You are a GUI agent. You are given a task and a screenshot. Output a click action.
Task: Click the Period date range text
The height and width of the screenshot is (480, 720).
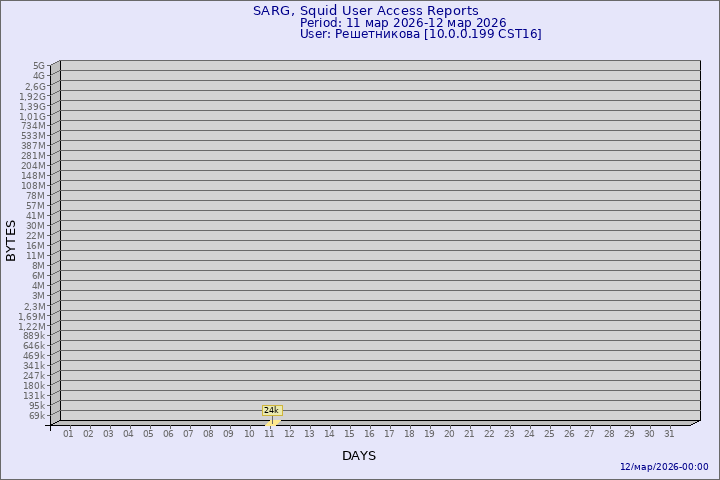click(x=402, y=23)
